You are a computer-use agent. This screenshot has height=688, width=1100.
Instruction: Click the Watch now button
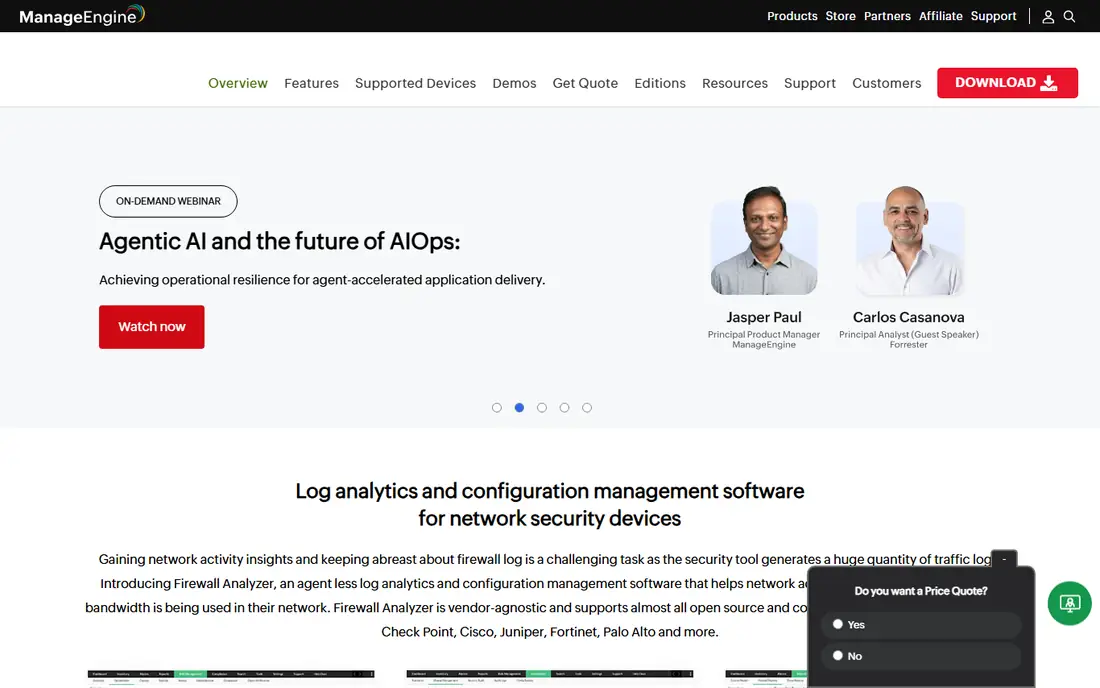point(152,327)
